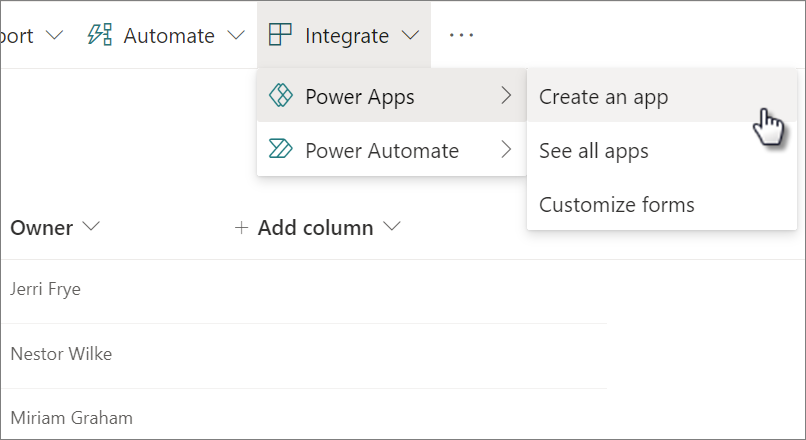Choose See all apps
Screen dimensions: 806x440
pos(594,151)
